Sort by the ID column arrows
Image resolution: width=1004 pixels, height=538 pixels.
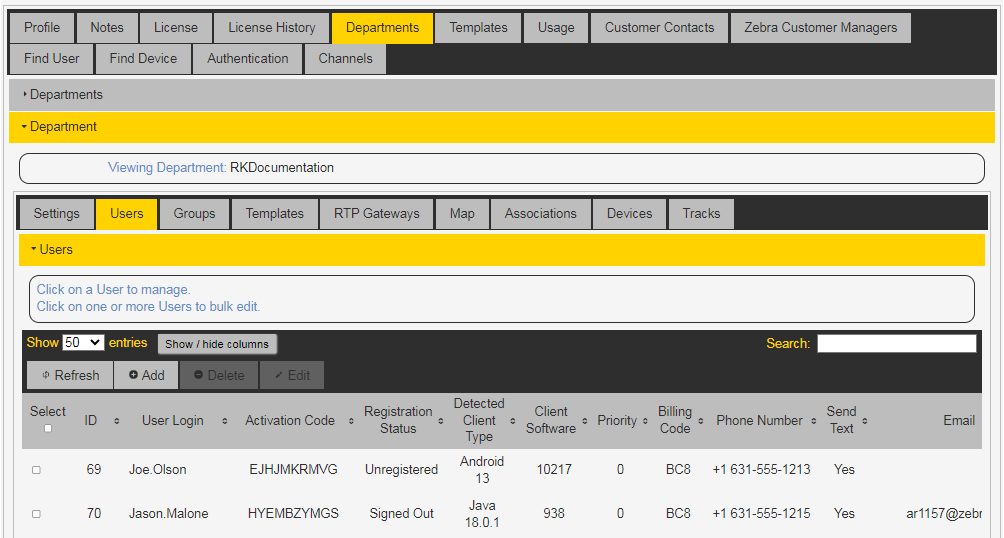117,421
